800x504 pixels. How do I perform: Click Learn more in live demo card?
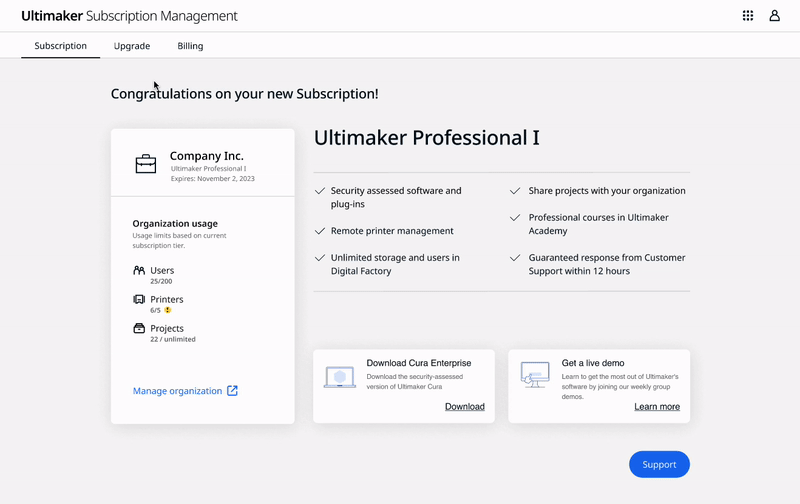(x=657, y=407)
